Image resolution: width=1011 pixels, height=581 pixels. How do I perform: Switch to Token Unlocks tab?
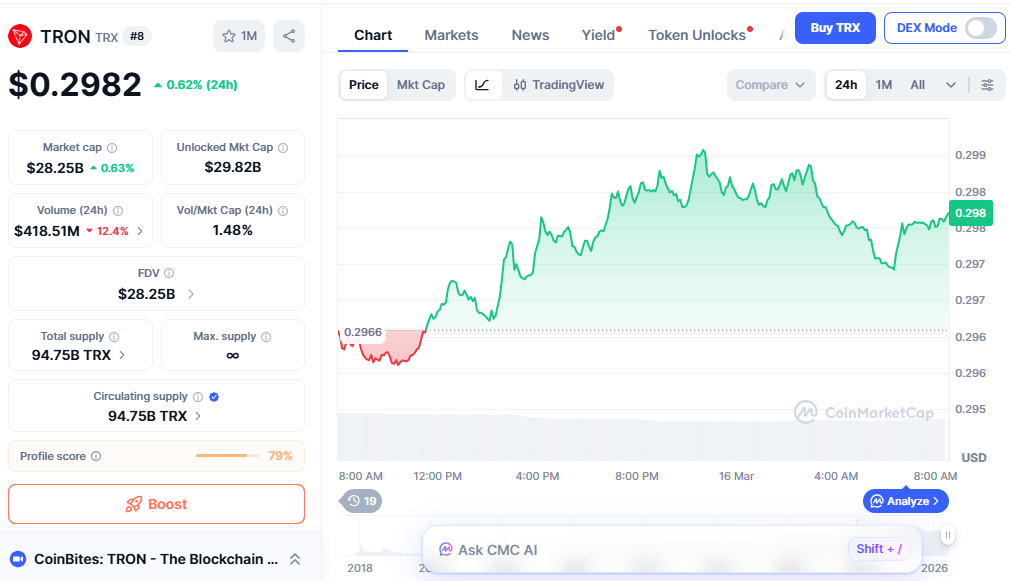point(697,35)
